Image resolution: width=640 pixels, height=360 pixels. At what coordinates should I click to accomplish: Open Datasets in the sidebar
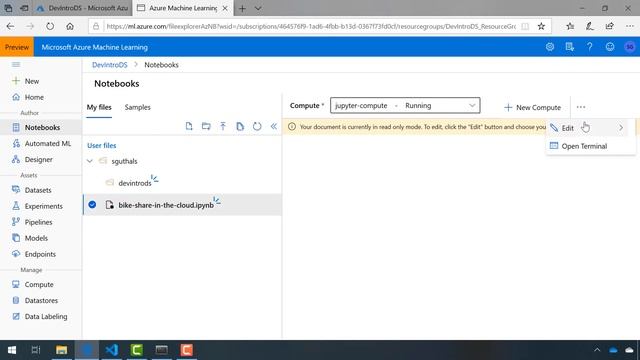pyautogui.click(x=31, y=190)
